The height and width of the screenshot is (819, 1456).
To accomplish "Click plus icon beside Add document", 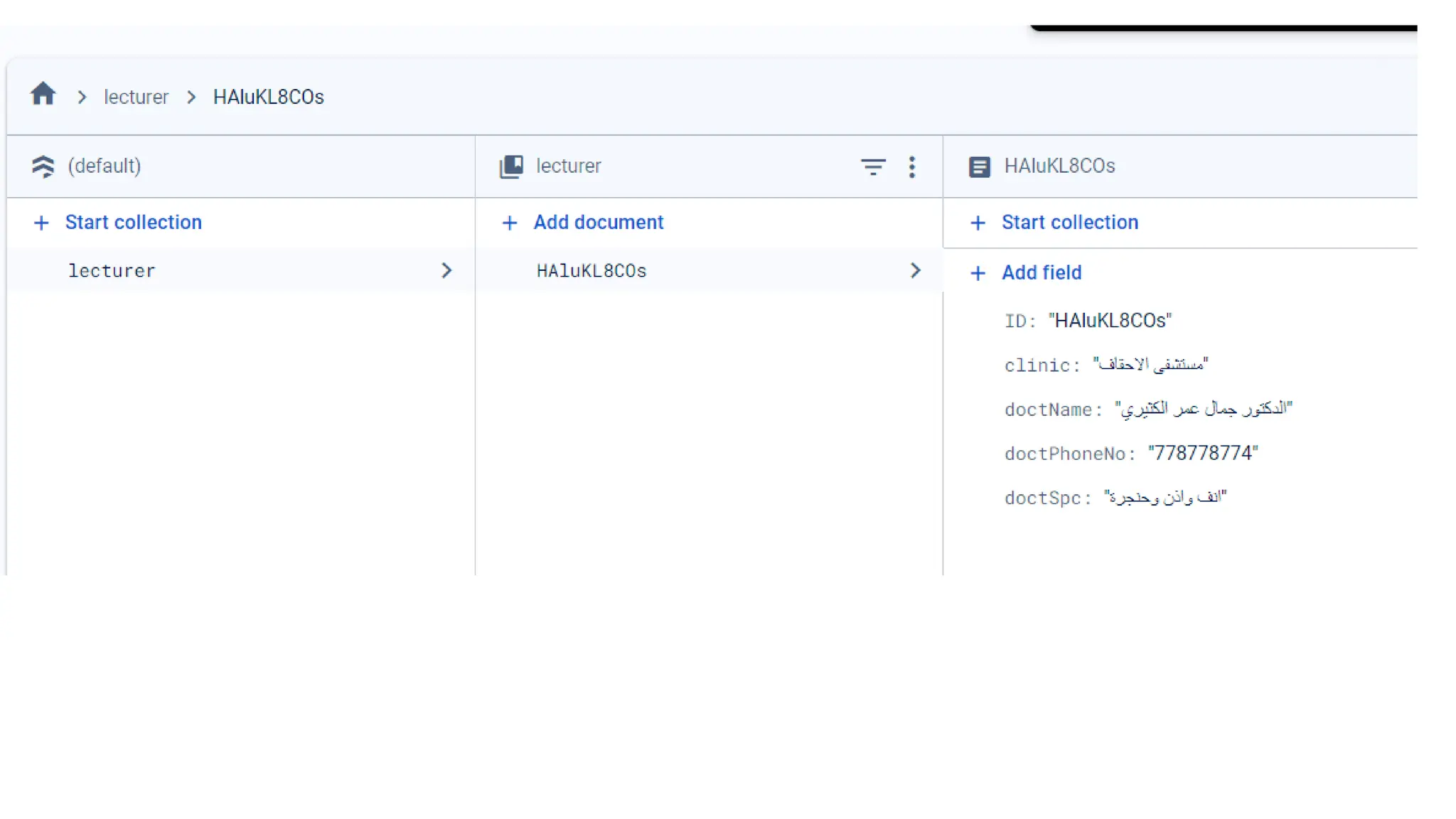I will [x=509, y=223].
